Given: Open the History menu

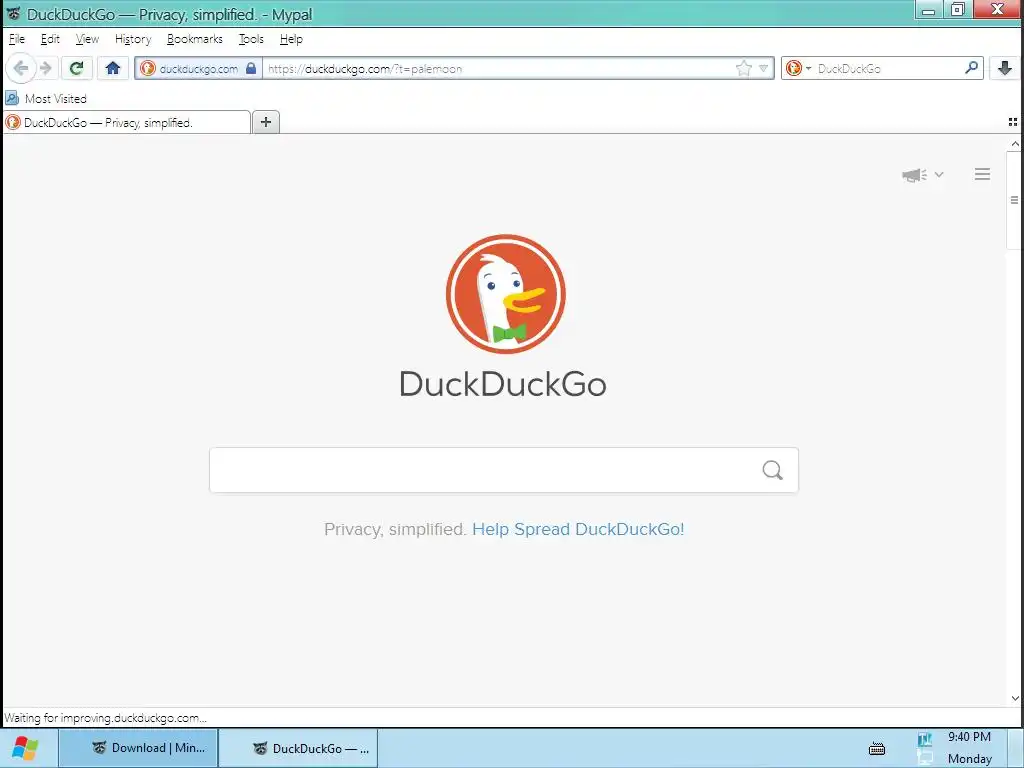Looking at the screenshot, I should point(133,39).
